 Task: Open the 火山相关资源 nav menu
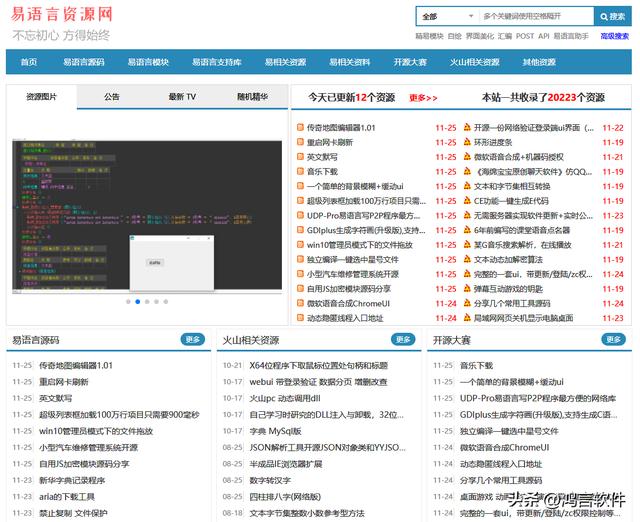475,62
